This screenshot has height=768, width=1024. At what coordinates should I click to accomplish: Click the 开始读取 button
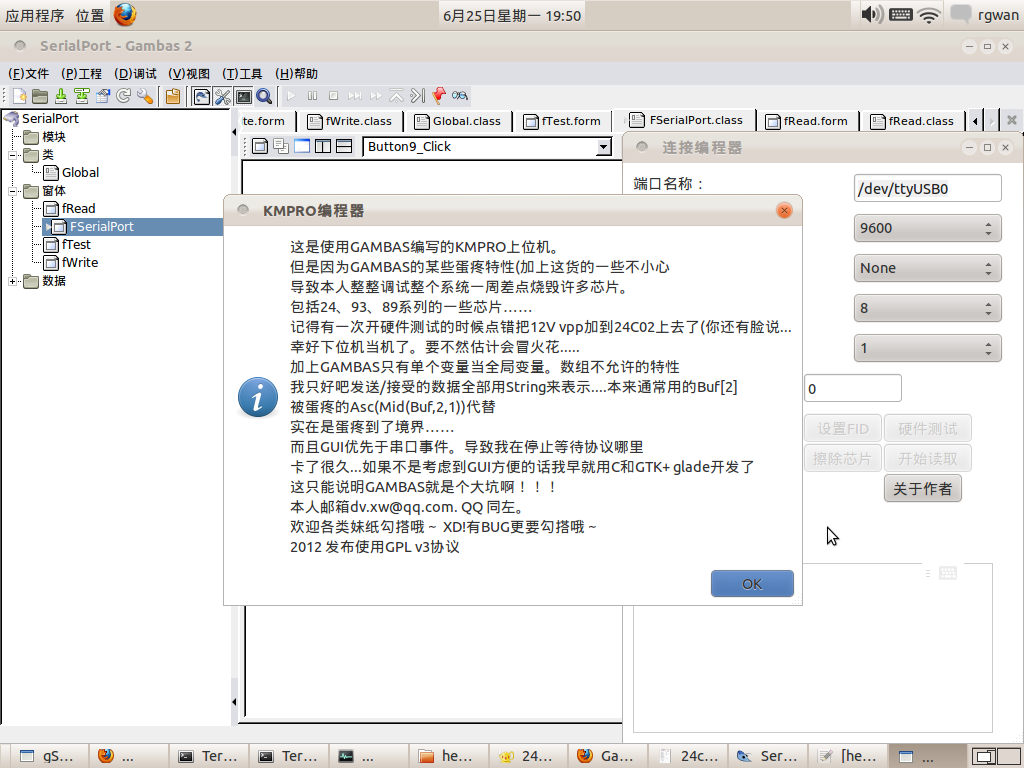[x=928, y=458]
